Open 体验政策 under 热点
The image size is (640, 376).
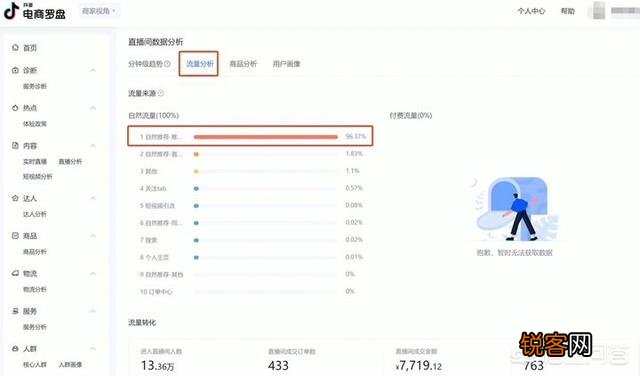point(35,124)
